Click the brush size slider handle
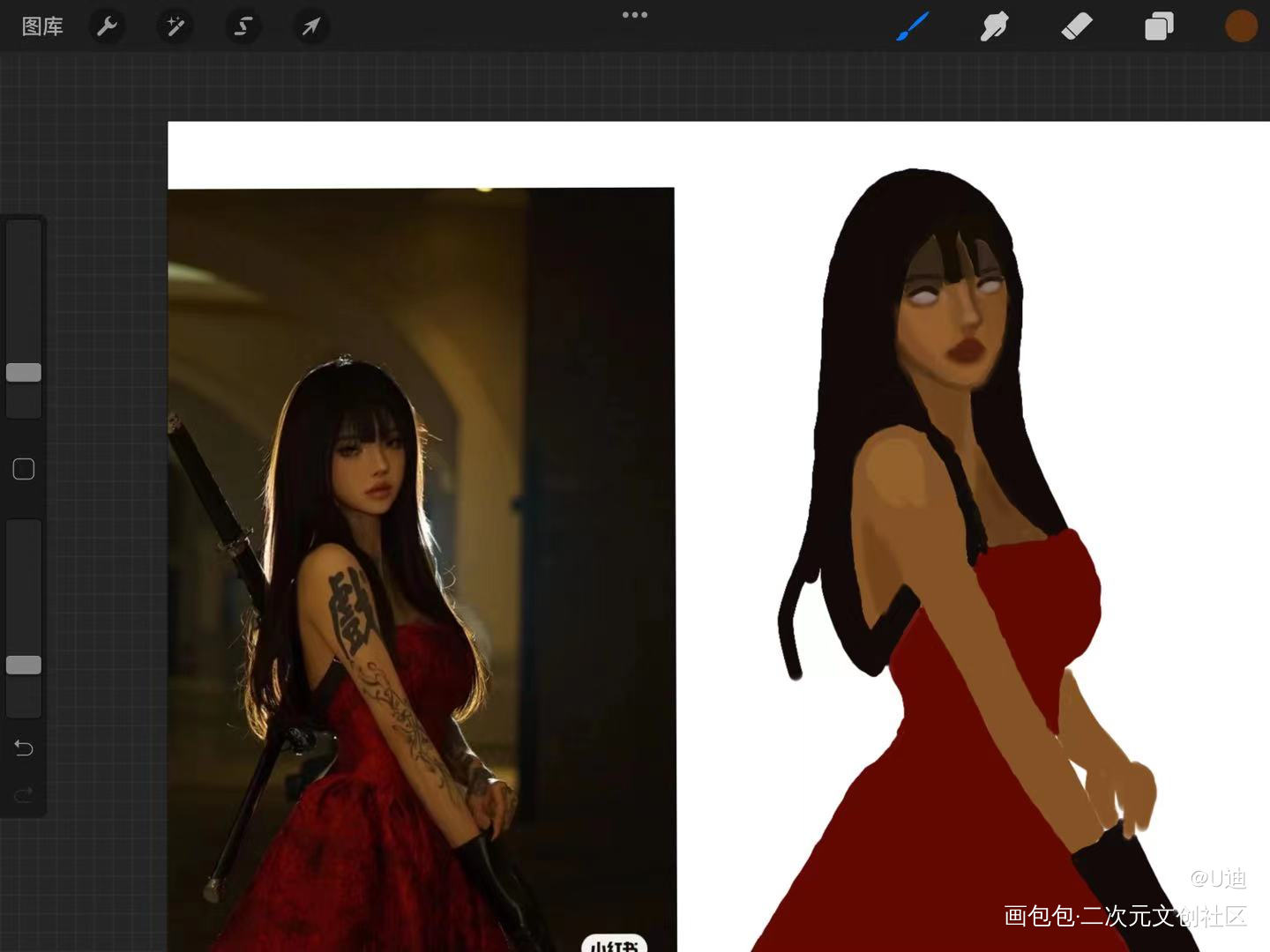The height and width of the screenshot is (952, 1270). point(24,372)
